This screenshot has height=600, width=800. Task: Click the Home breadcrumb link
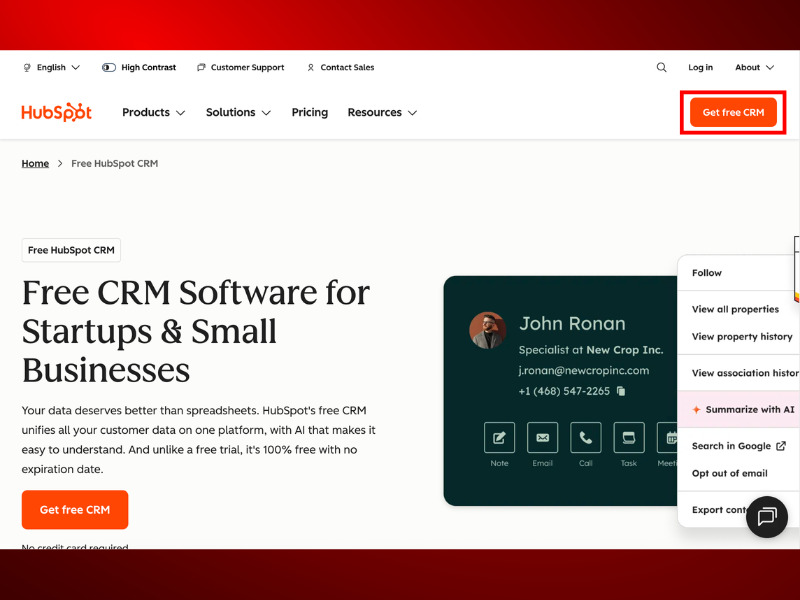[35, 163]
